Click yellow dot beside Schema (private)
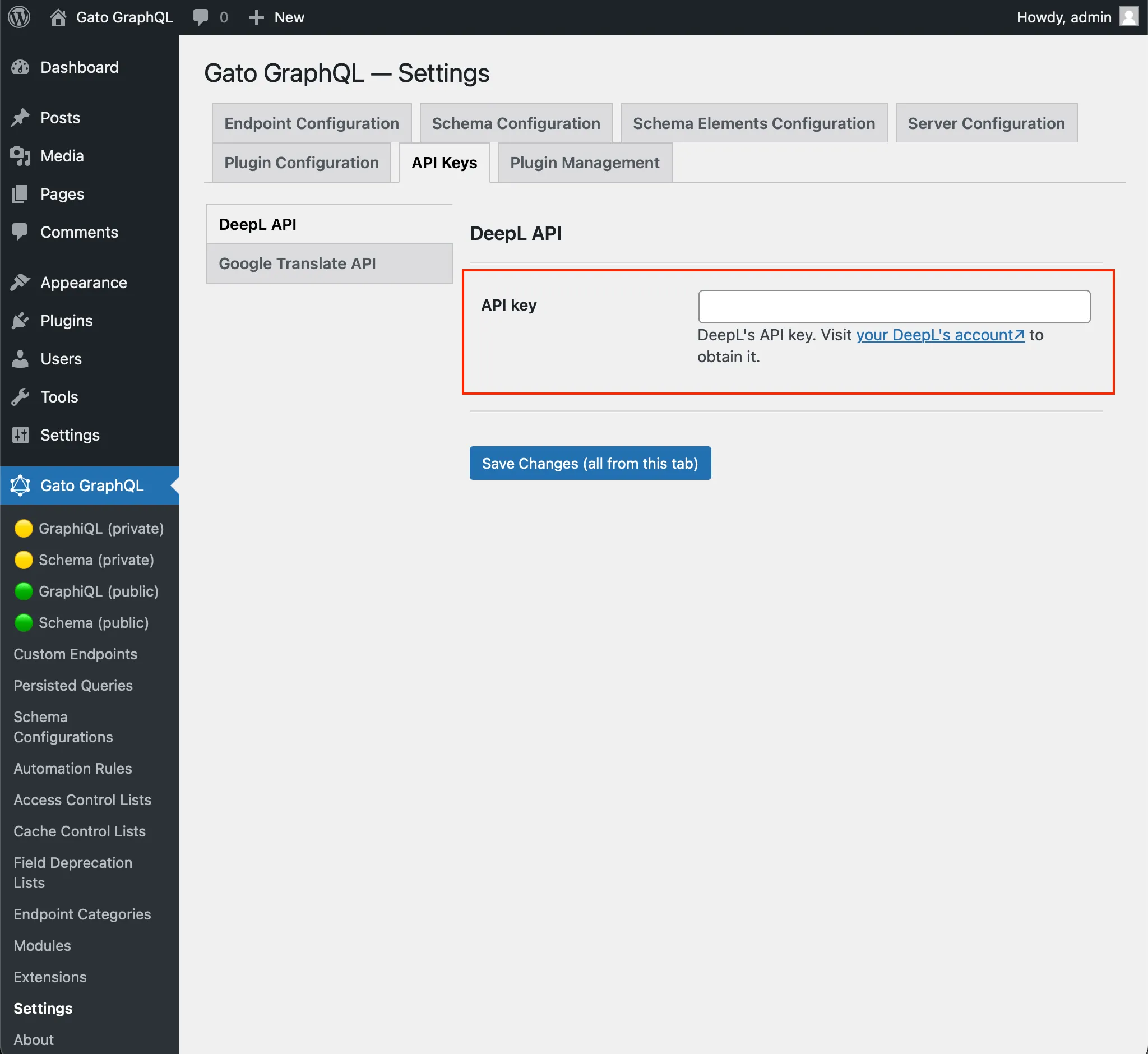This screenshot has height=1054, width=1148. pyautogui.click(x=24, y=560)
